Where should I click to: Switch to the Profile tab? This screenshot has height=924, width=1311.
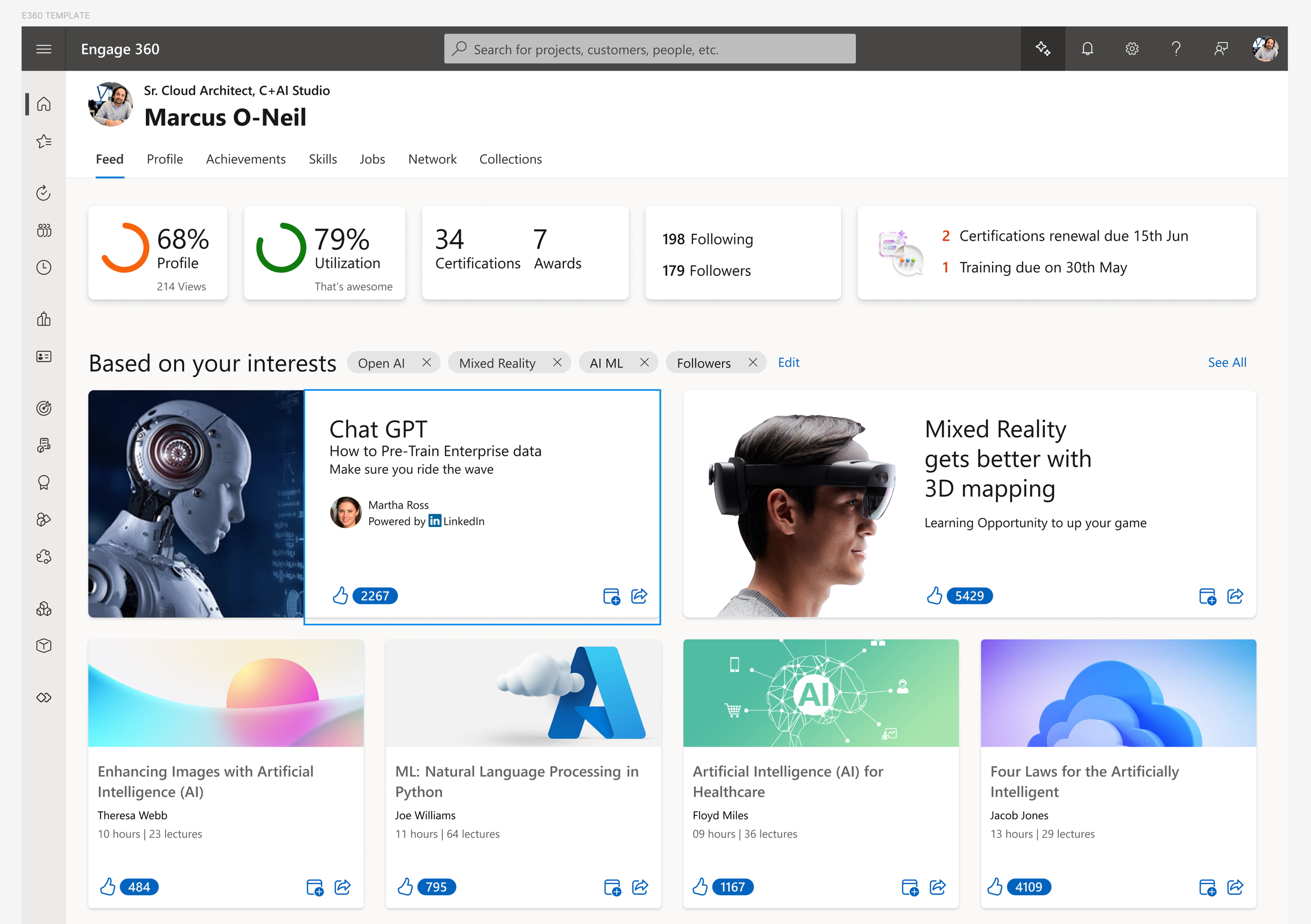pyautogui.click(x=165, y=159)
